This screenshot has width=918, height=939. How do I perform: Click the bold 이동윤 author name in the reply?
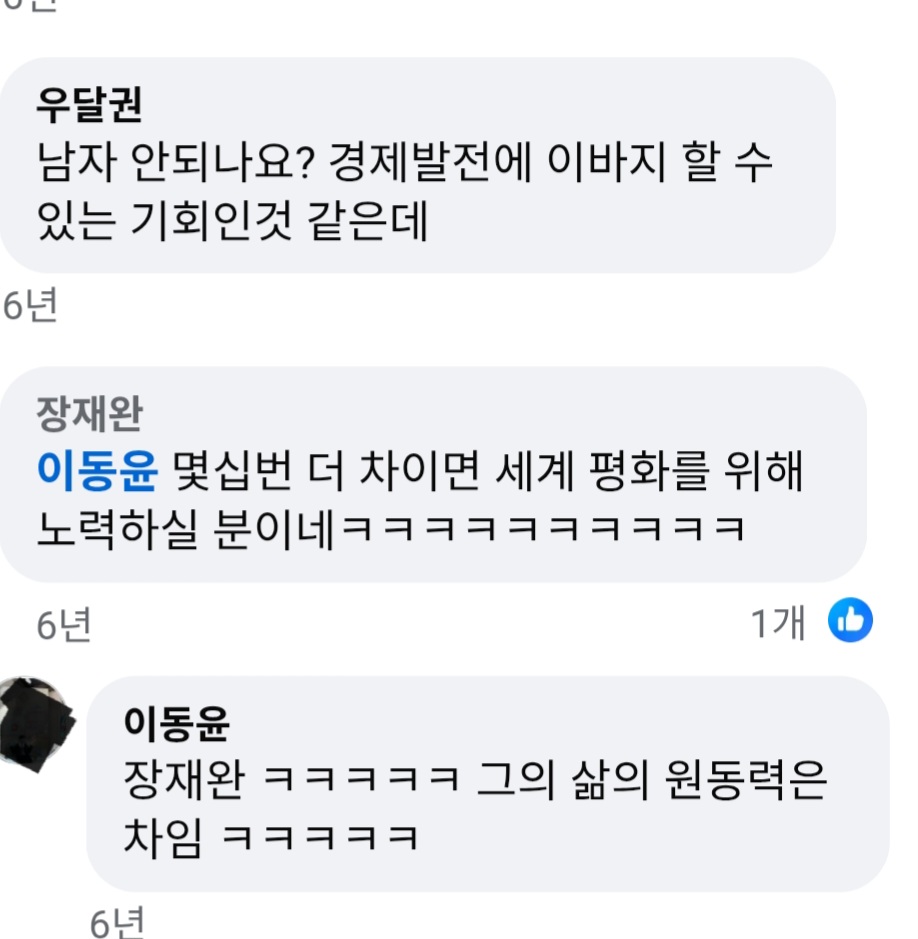[x=176, y=724]
